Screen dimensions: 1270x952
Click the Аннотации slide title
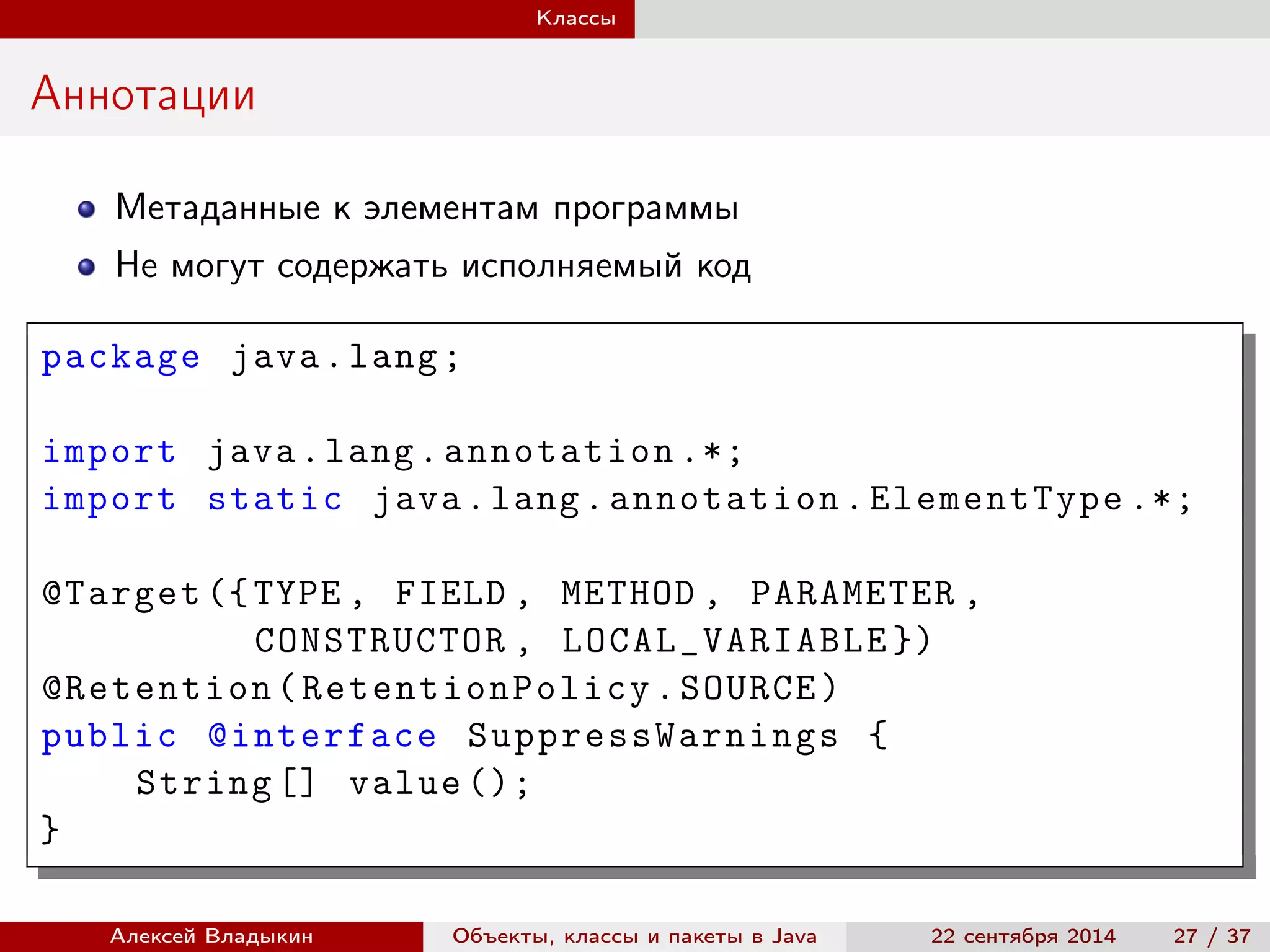click(x=143, y=94)
